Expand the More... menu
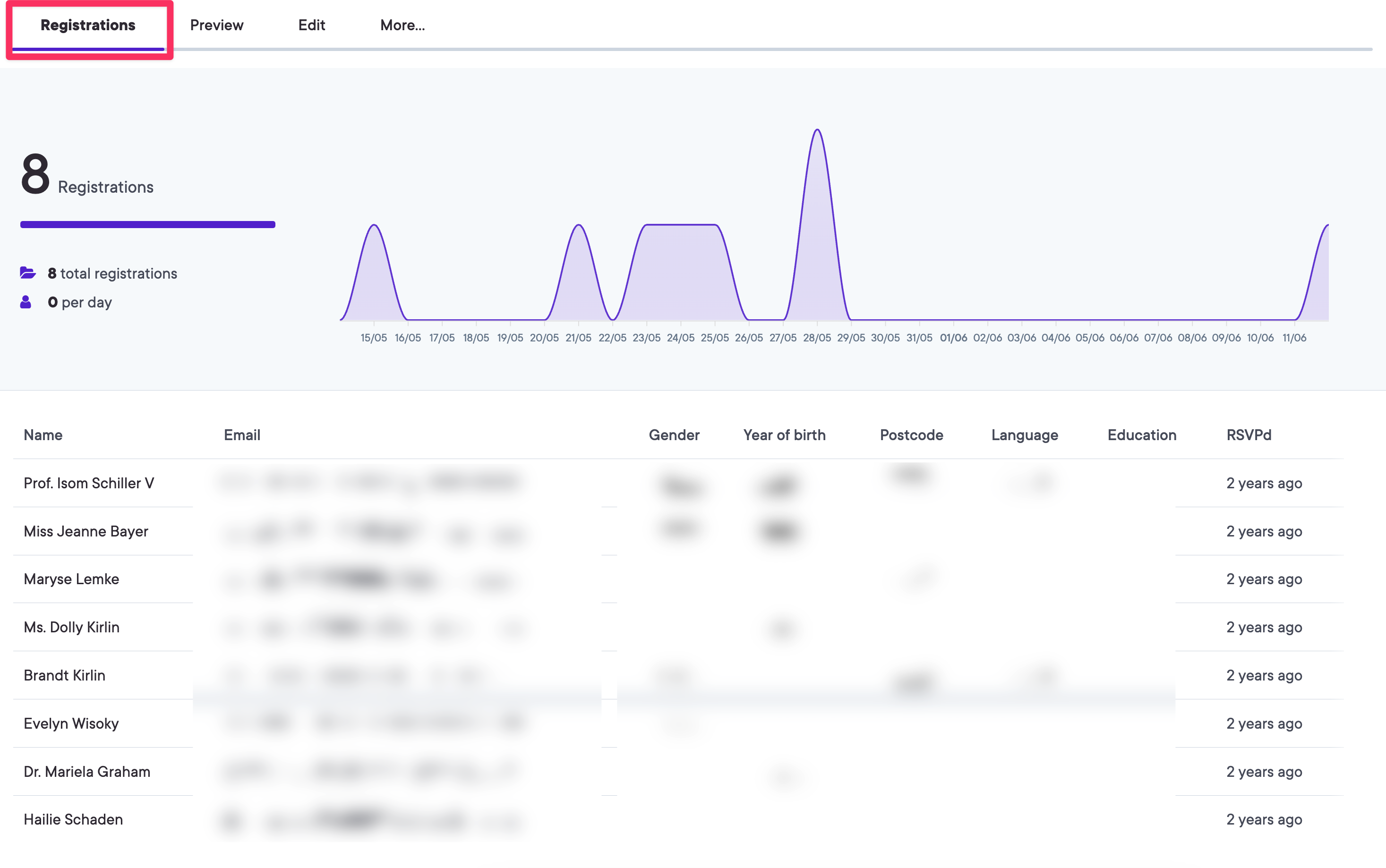1386x868 pixels. point(402,25)
